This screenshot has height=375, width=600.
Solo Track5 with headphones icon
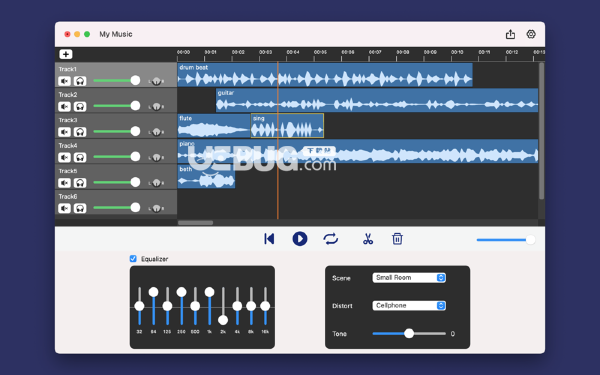pos(80,183)
